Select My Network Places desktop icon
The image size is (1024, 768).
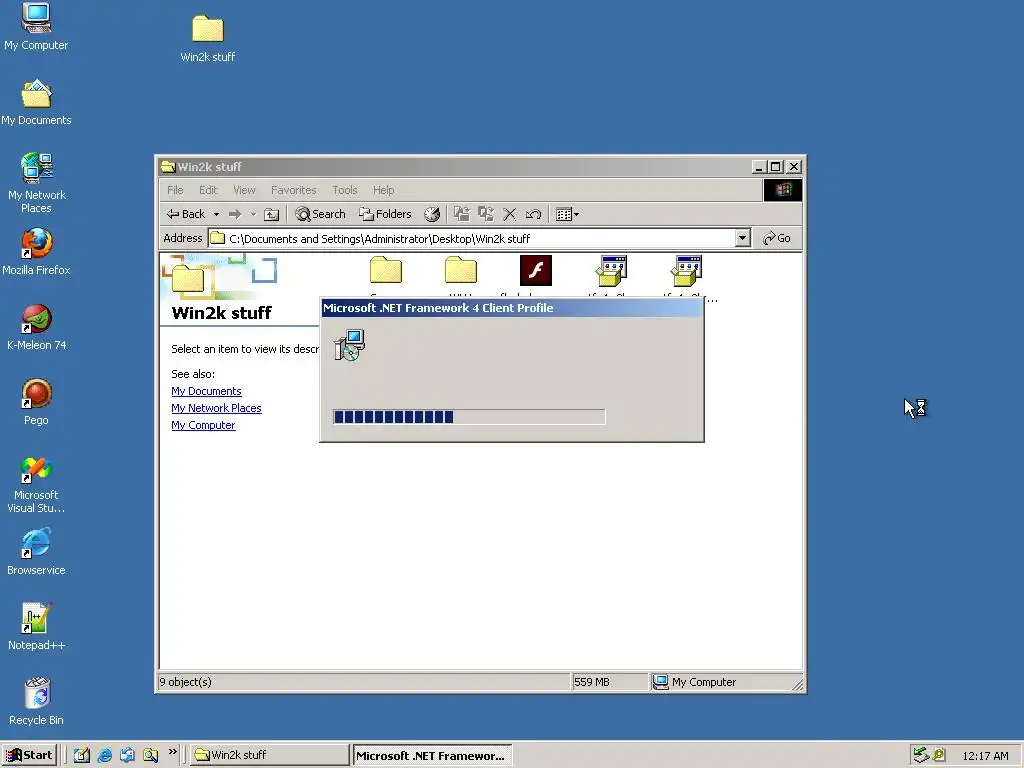pos(36,183)
